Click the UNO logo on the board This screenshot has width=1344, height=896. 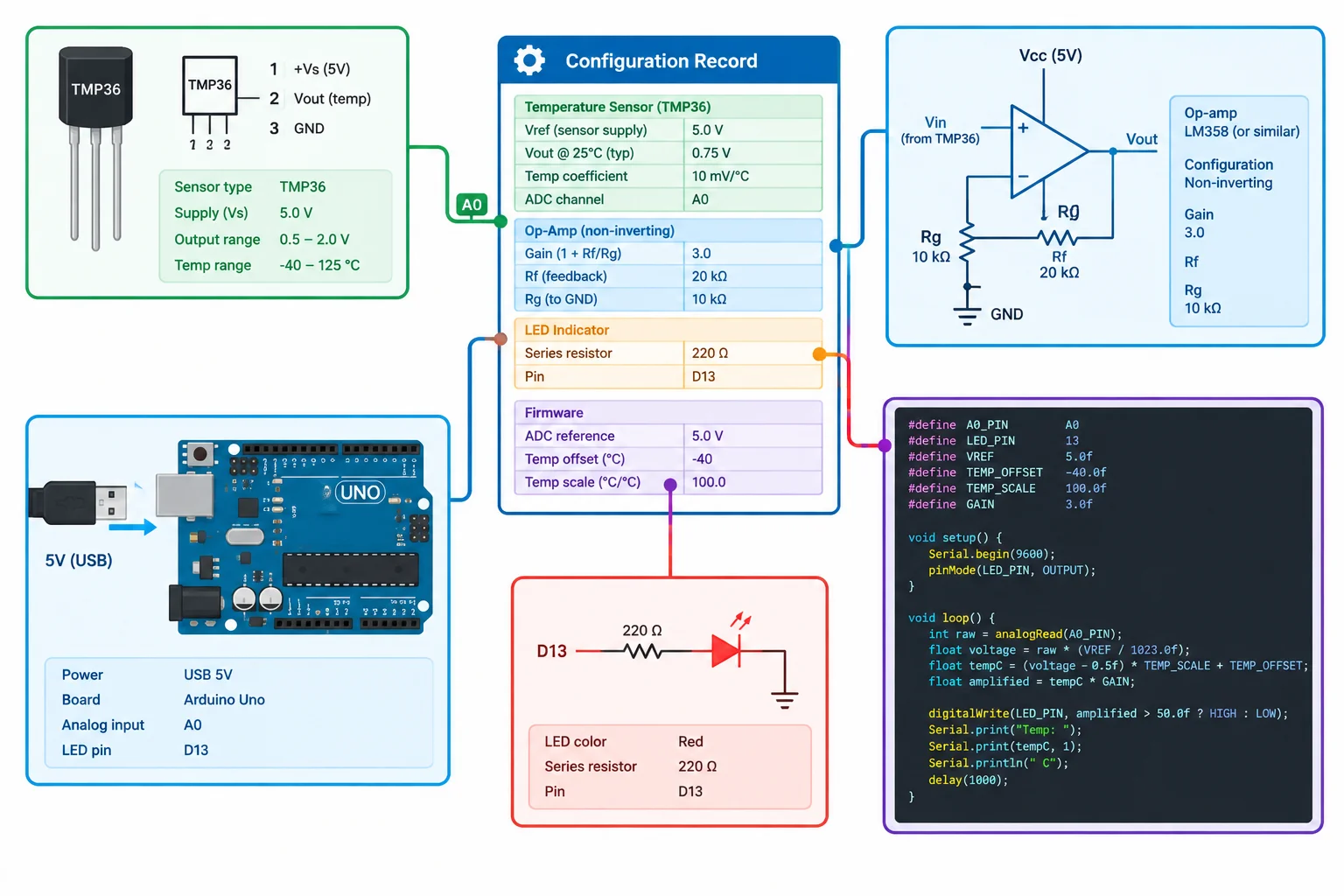click(x=360, y=493)
